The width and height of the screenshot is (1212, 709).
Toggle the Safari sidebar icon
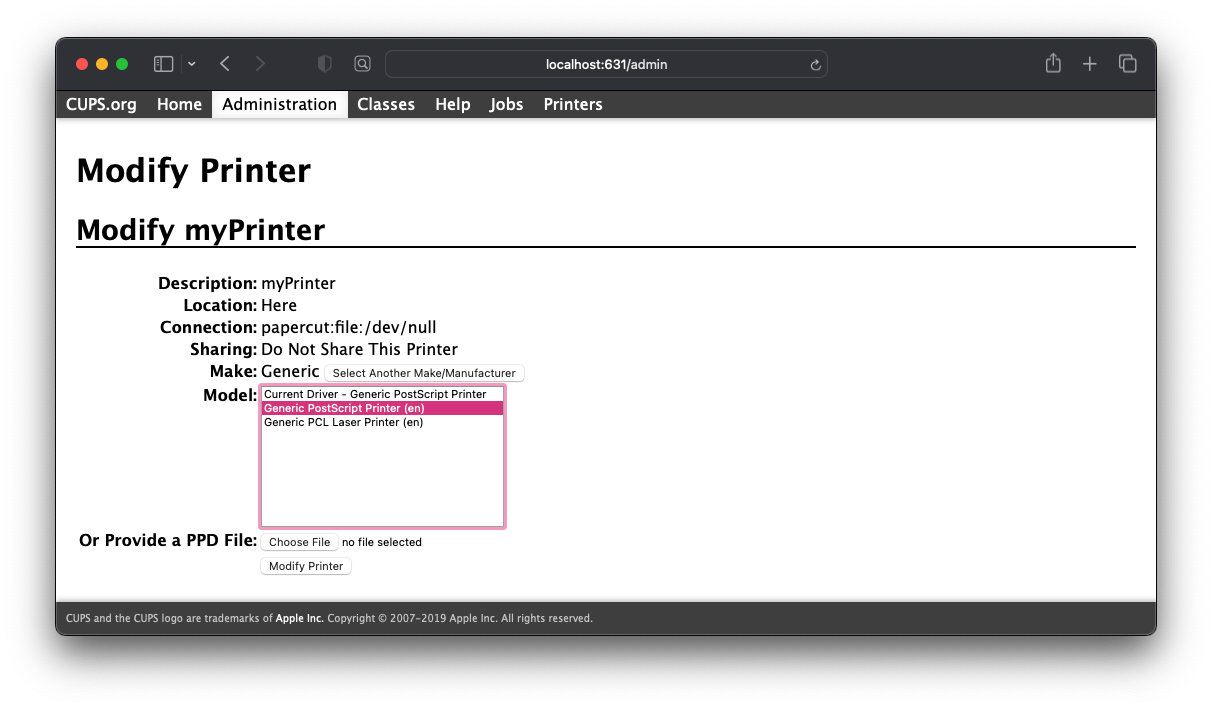(163, 64)
